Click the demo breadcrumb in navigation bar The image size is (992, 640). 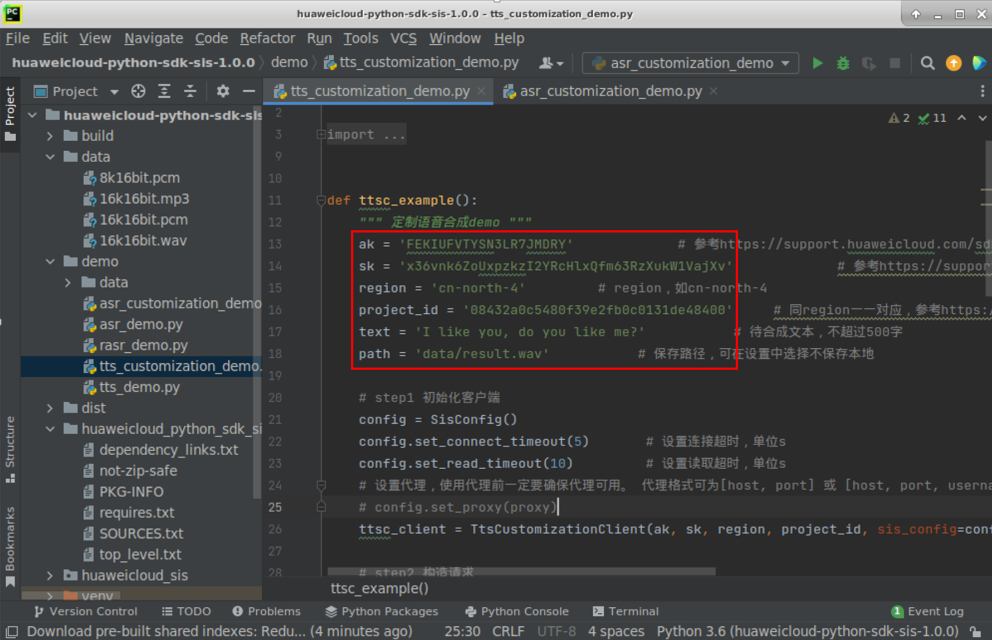coord(289,63)
